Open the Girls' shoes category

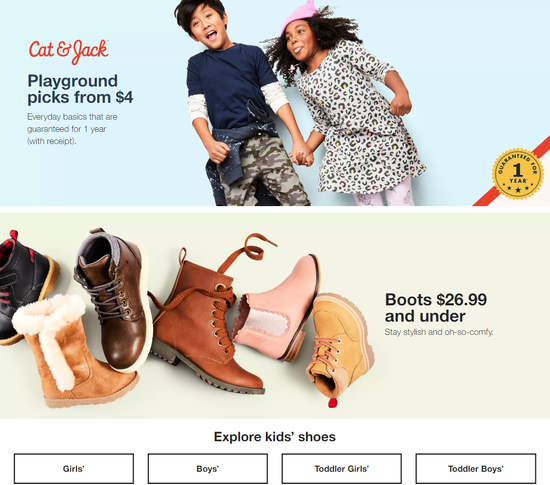click(x=74, y=469)
